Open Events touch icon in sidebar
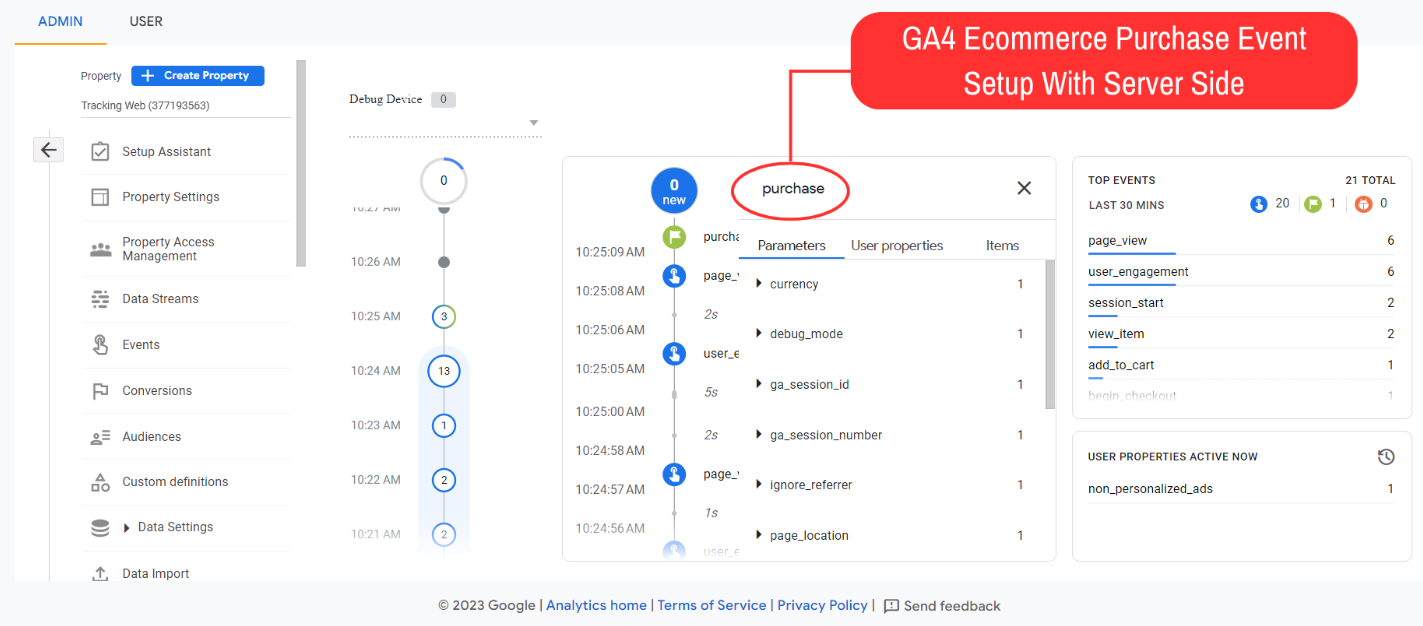Image resolution: width=1423 pixels, height=626 pixels. (x=100, y=345)
